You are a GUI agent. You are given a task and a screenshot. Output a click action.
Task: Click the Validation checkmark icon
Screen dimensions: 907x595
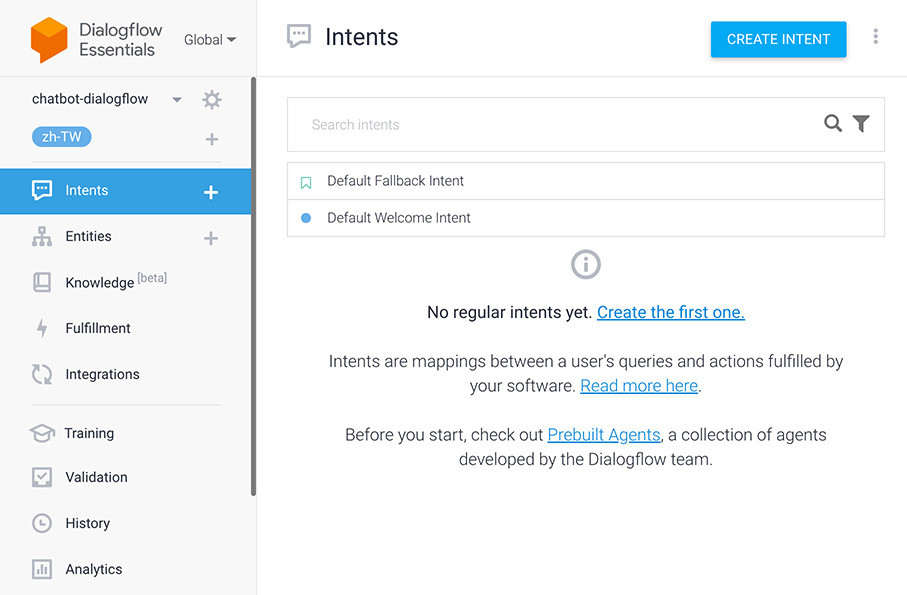[42, 477]
